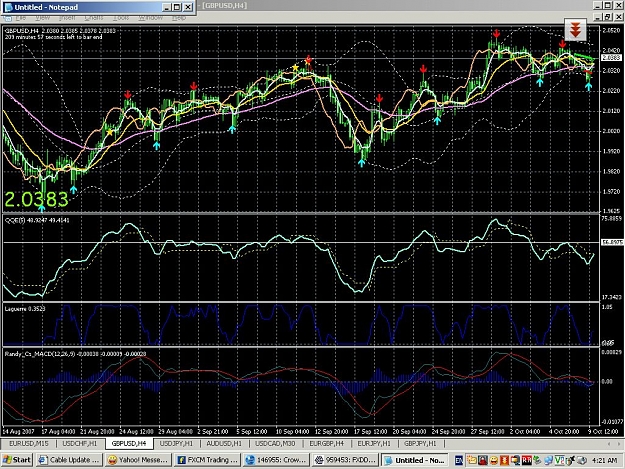Click the 4:21 AM system clock
This screenshot has height=469, width=625.
(x=605, y=461)
